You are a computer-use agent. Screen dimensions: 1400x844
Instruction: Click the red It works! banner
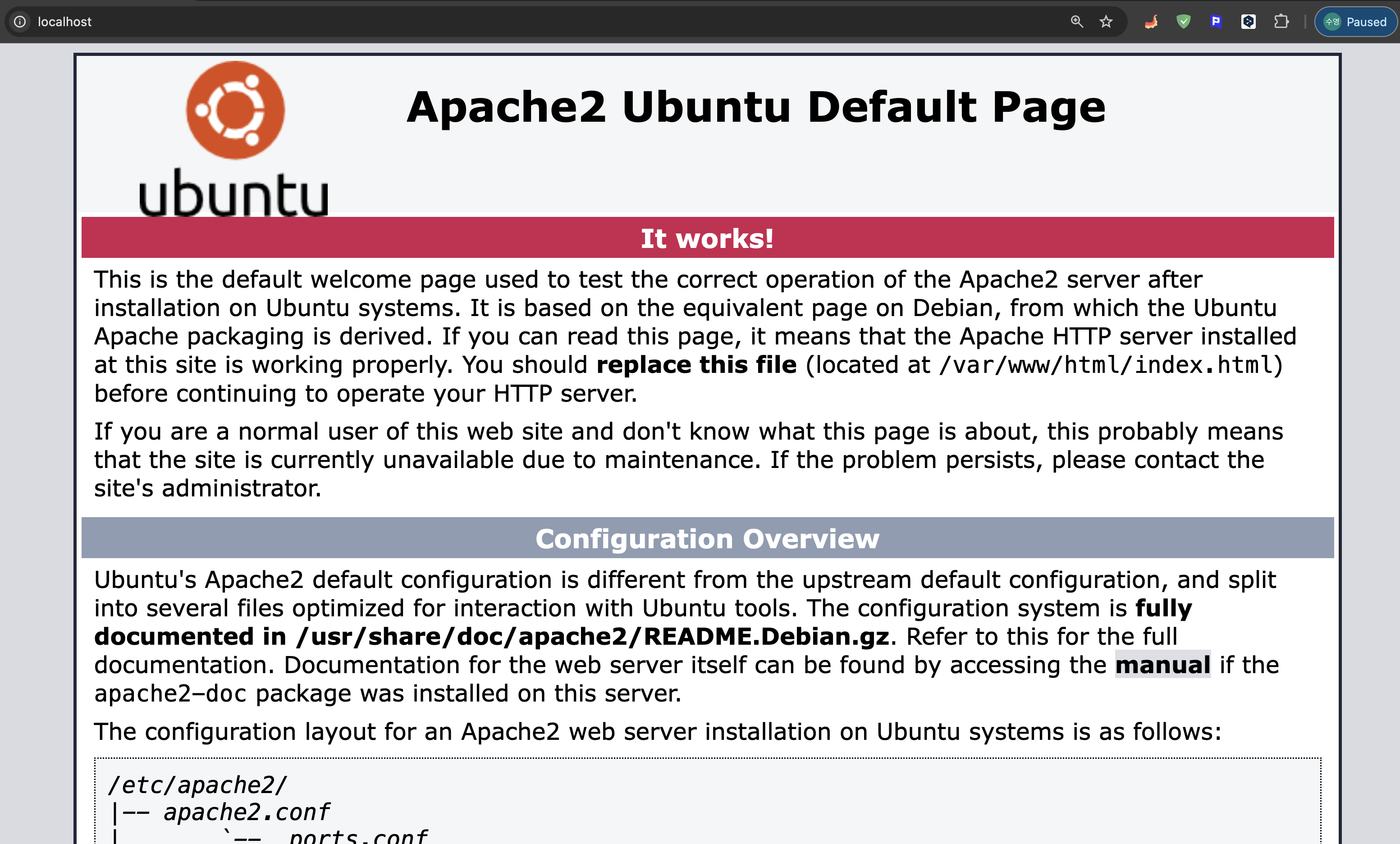(x=707, y=238)
